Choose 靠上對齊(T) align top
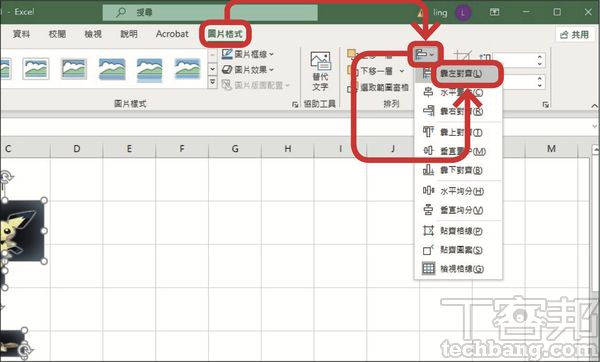Screen dimensions: 600x362 coord(458,132)
